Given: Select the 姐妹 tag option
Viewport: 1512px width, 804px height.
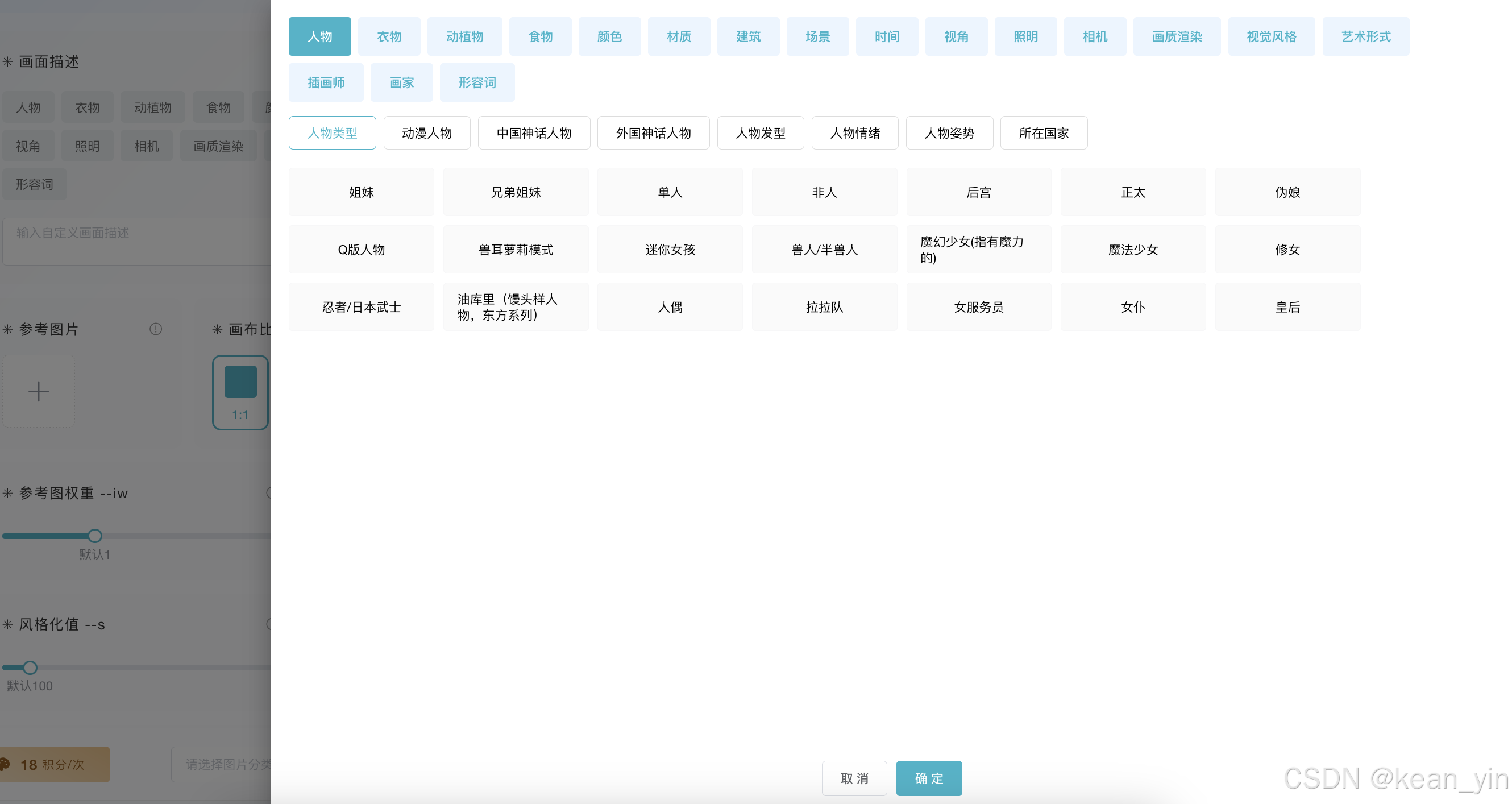Looking at the screenshot, I should click(361, 192).
